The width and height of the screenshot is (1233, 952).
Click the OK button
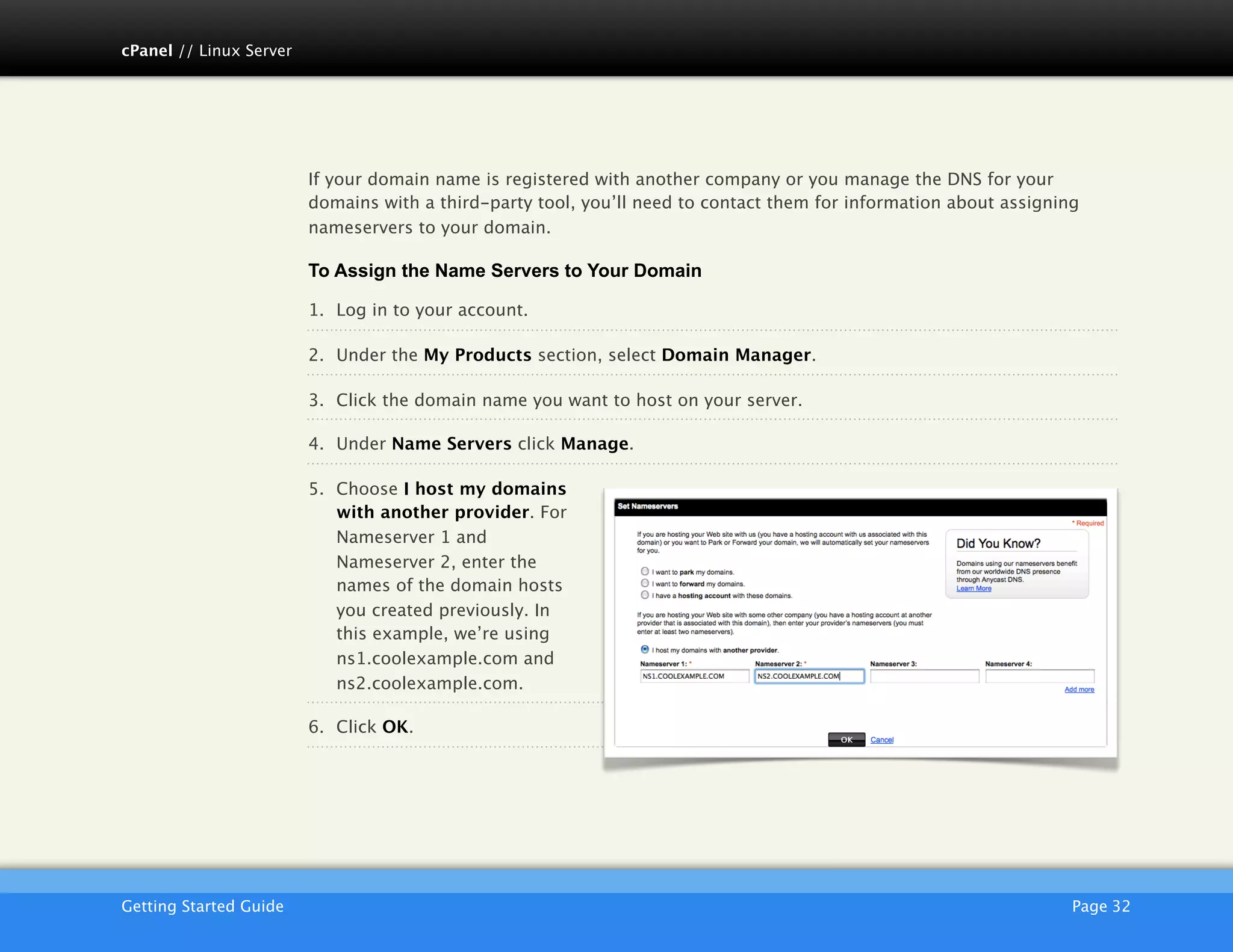(846, 740)
